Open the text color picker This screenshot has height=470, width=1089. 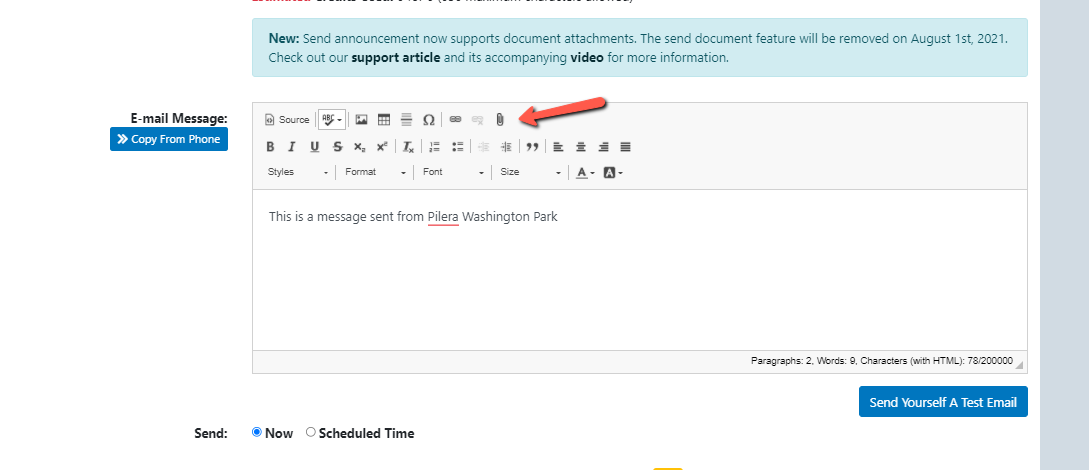pos(585,172)
